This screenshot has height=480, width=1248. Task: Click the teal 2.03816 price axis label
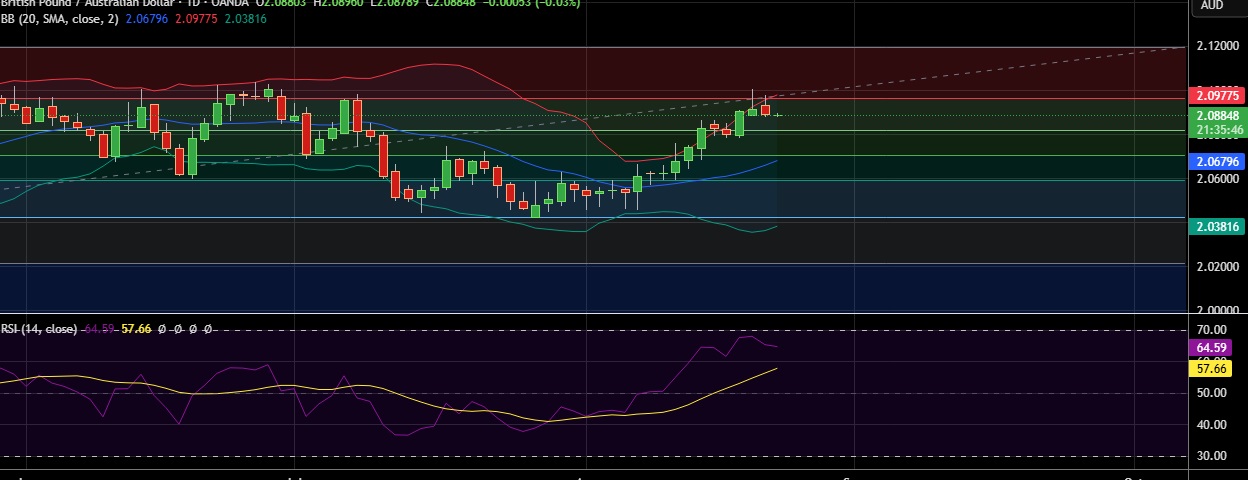(1215, 227)
